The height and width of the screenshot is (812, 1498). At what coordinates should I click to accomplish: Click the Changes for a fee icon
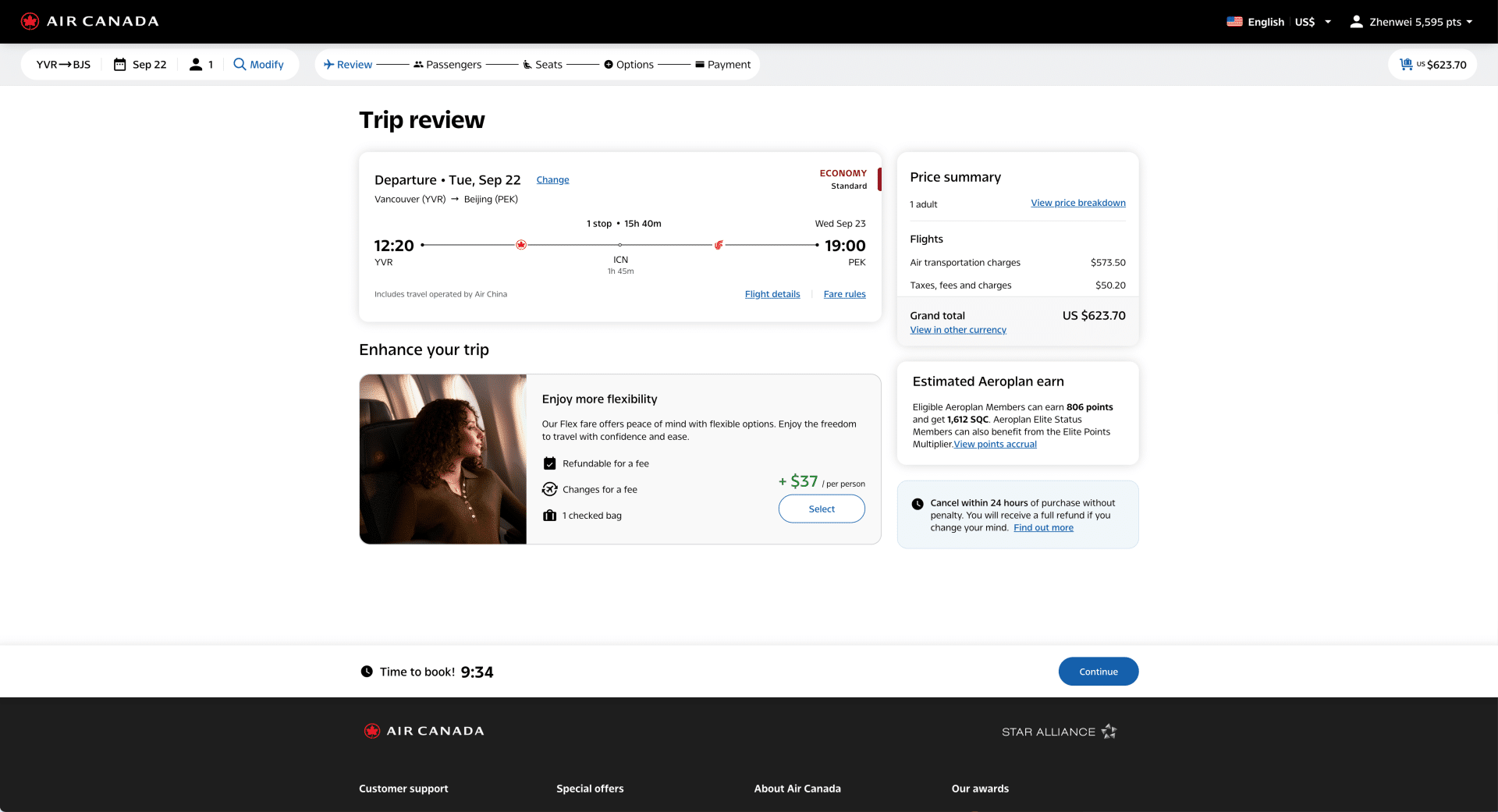(x=550, y=489)
